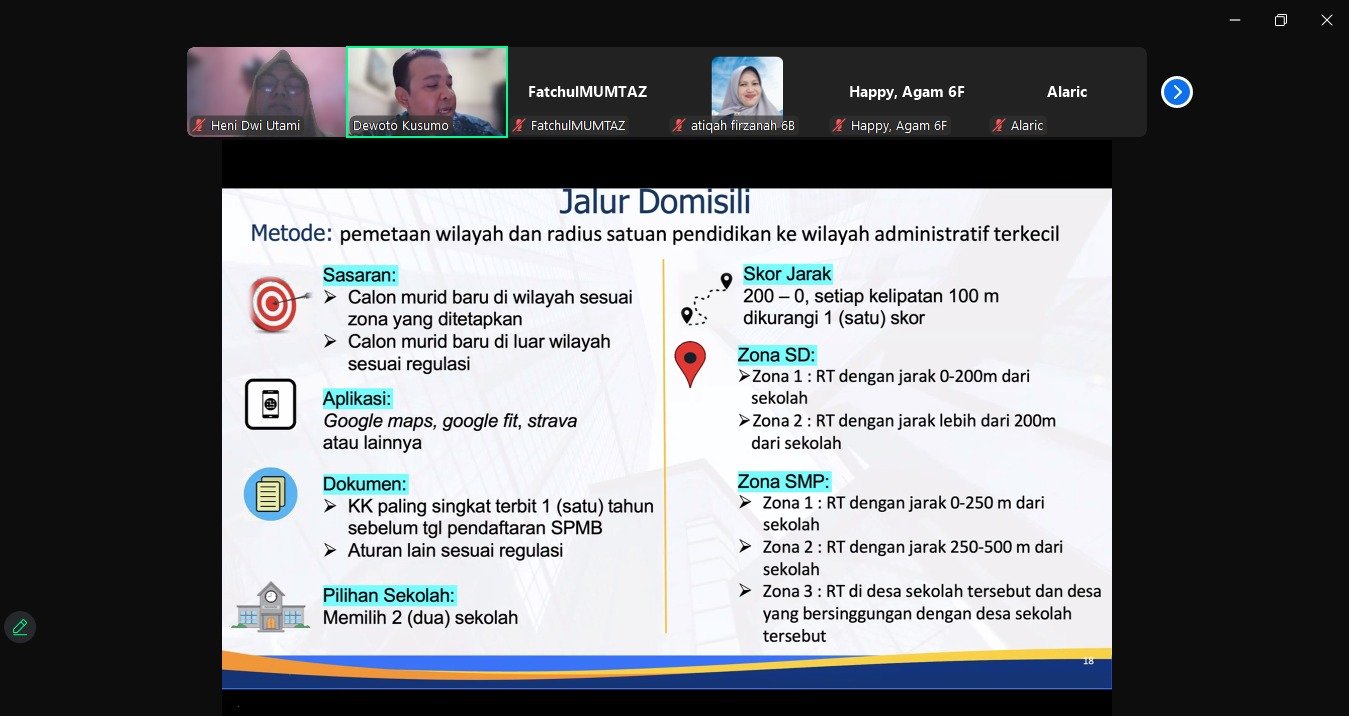The width and height of the screenshot is (1349, 716).
Task: Select Heni Dwi Utami's video thumbnail
Action: pos(266,91)
